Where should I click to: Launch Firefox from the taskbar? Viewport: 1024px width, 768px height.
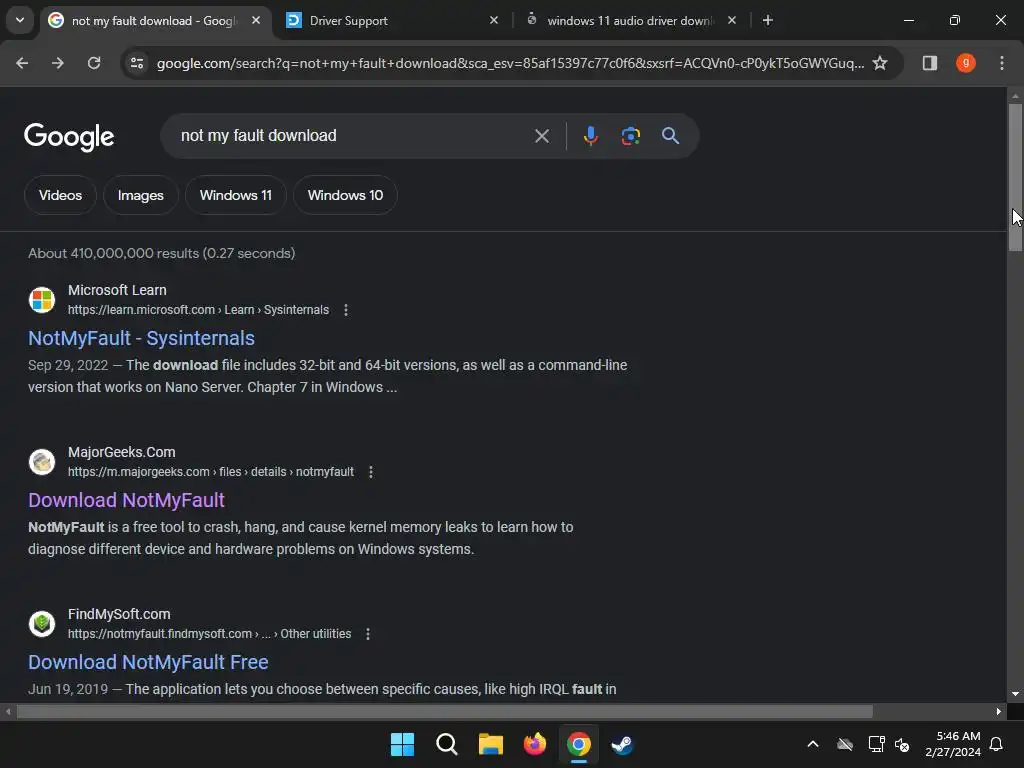click(x=535, y=744)
